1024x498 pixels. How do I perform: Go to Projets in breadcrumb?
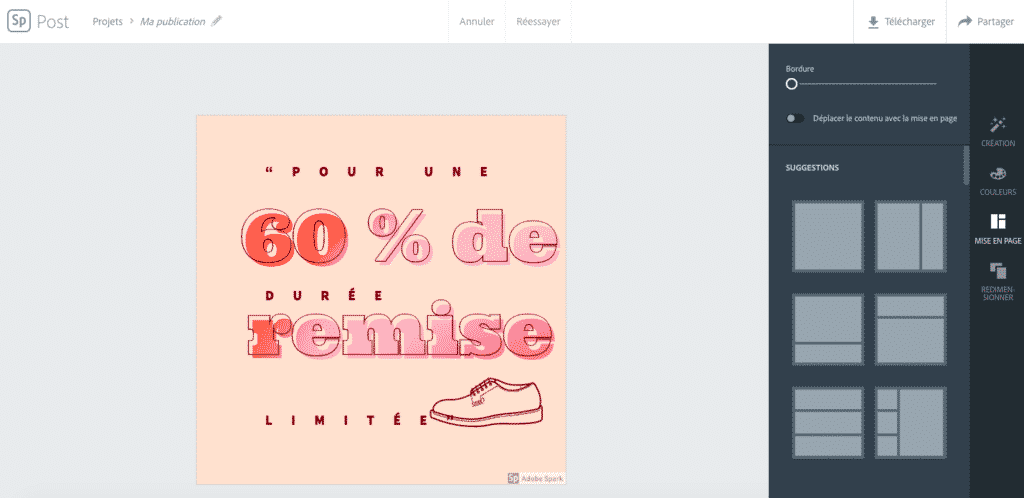107,21
